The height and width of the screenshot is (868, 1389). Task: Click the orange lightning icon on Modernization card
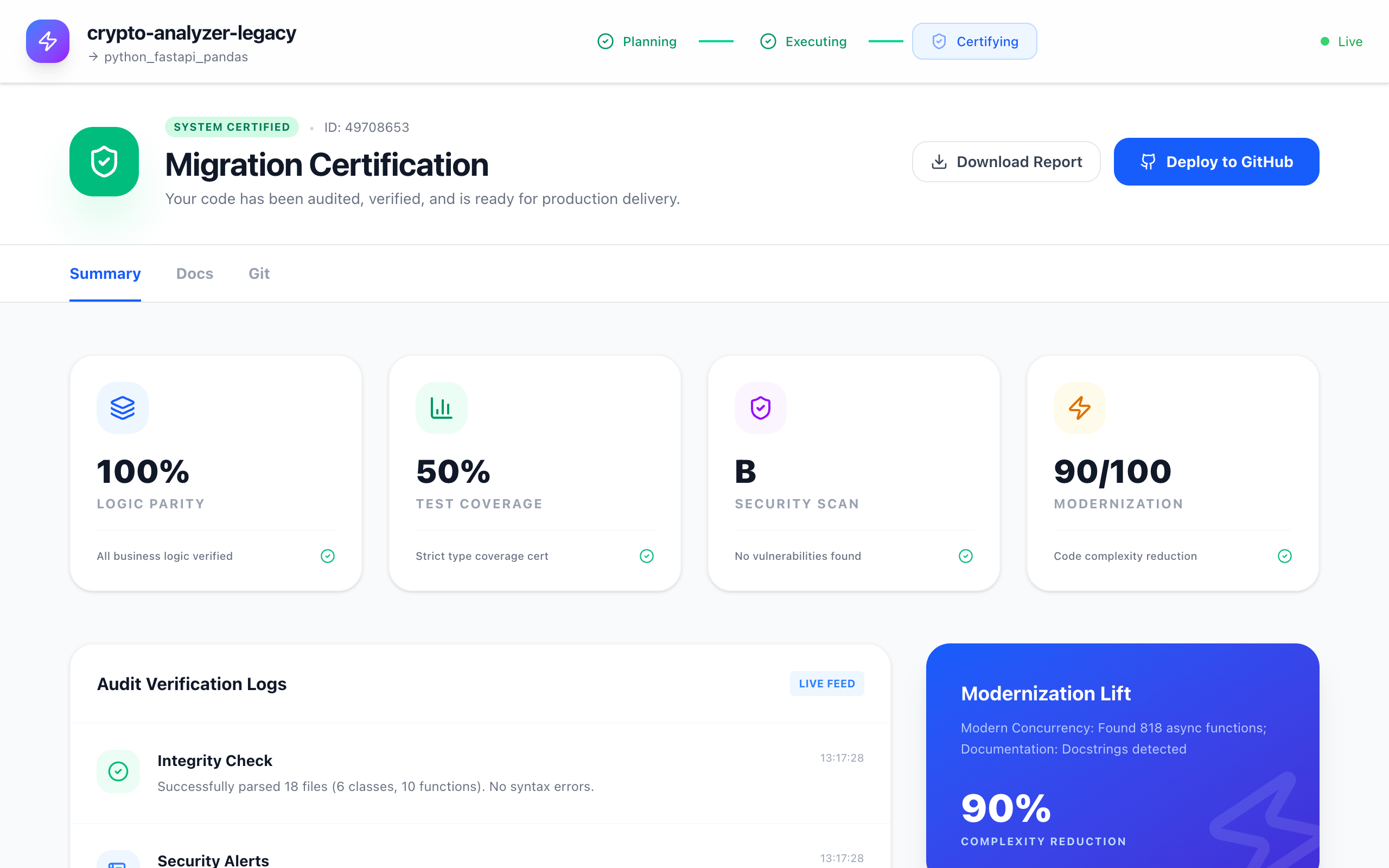[1079, 407]
